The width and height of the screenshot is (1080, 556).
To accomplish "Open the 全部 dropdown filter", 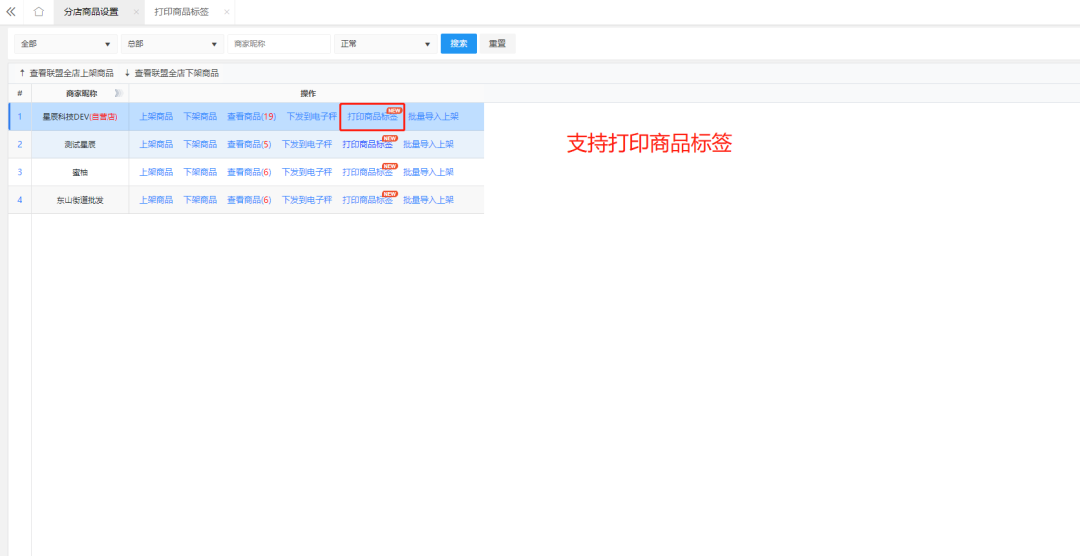I will coord(65,44).
